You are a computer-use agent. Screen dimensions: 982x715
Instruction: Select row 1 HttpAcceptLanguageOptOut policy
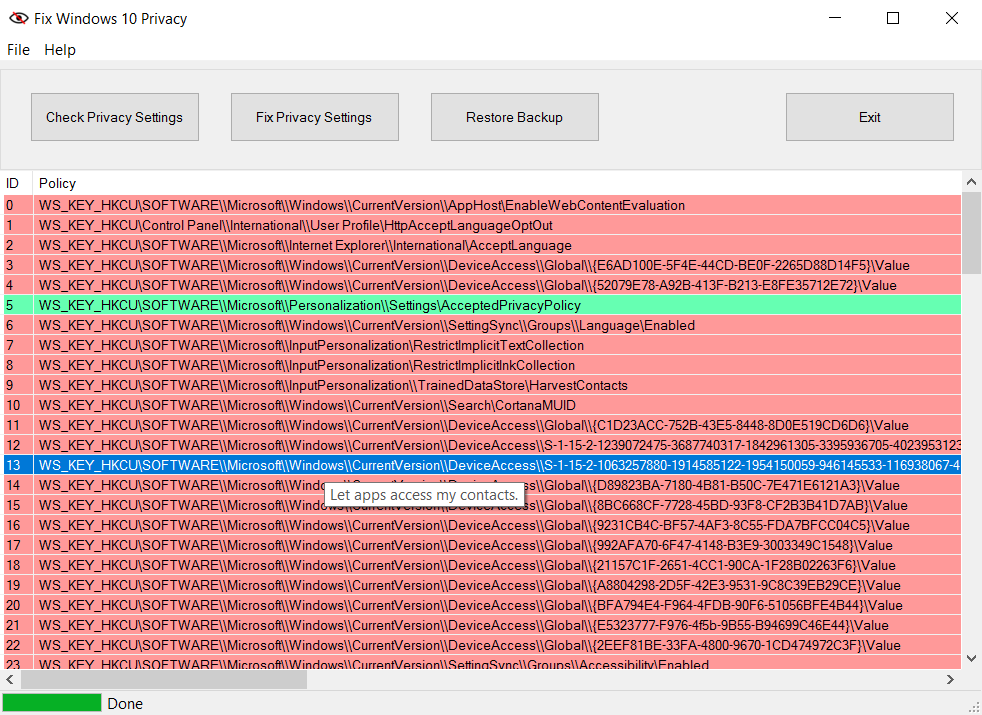(x=482, y=225)
